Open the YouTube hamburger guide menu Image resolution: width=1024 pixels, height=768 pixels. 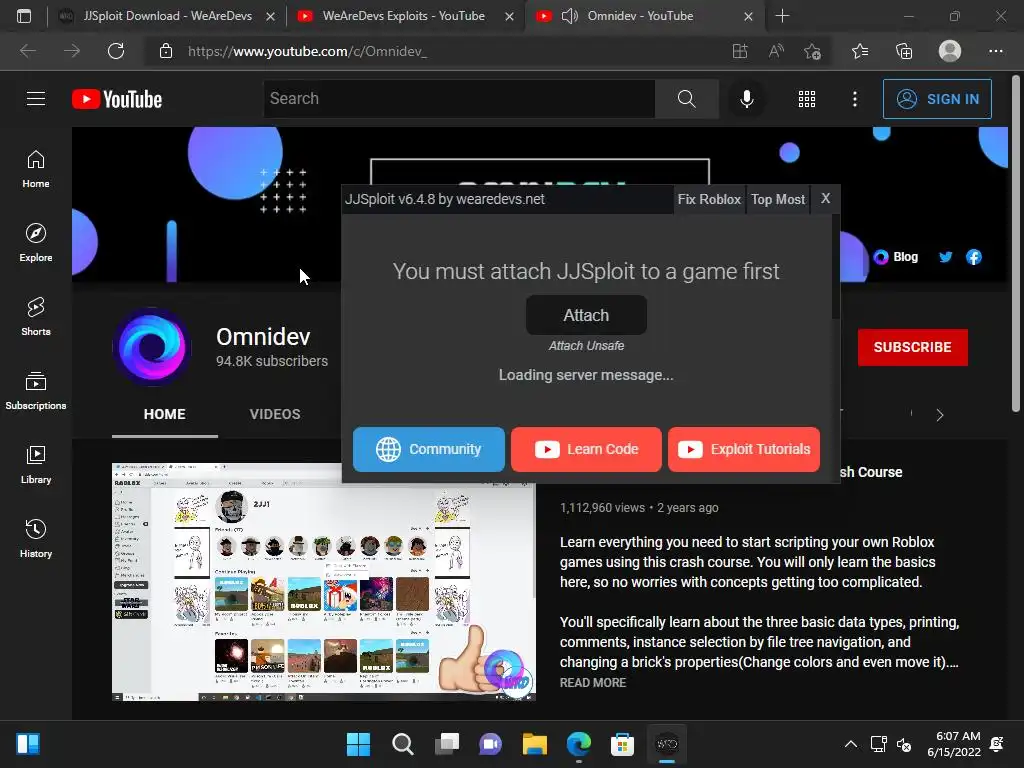point(36,99)
